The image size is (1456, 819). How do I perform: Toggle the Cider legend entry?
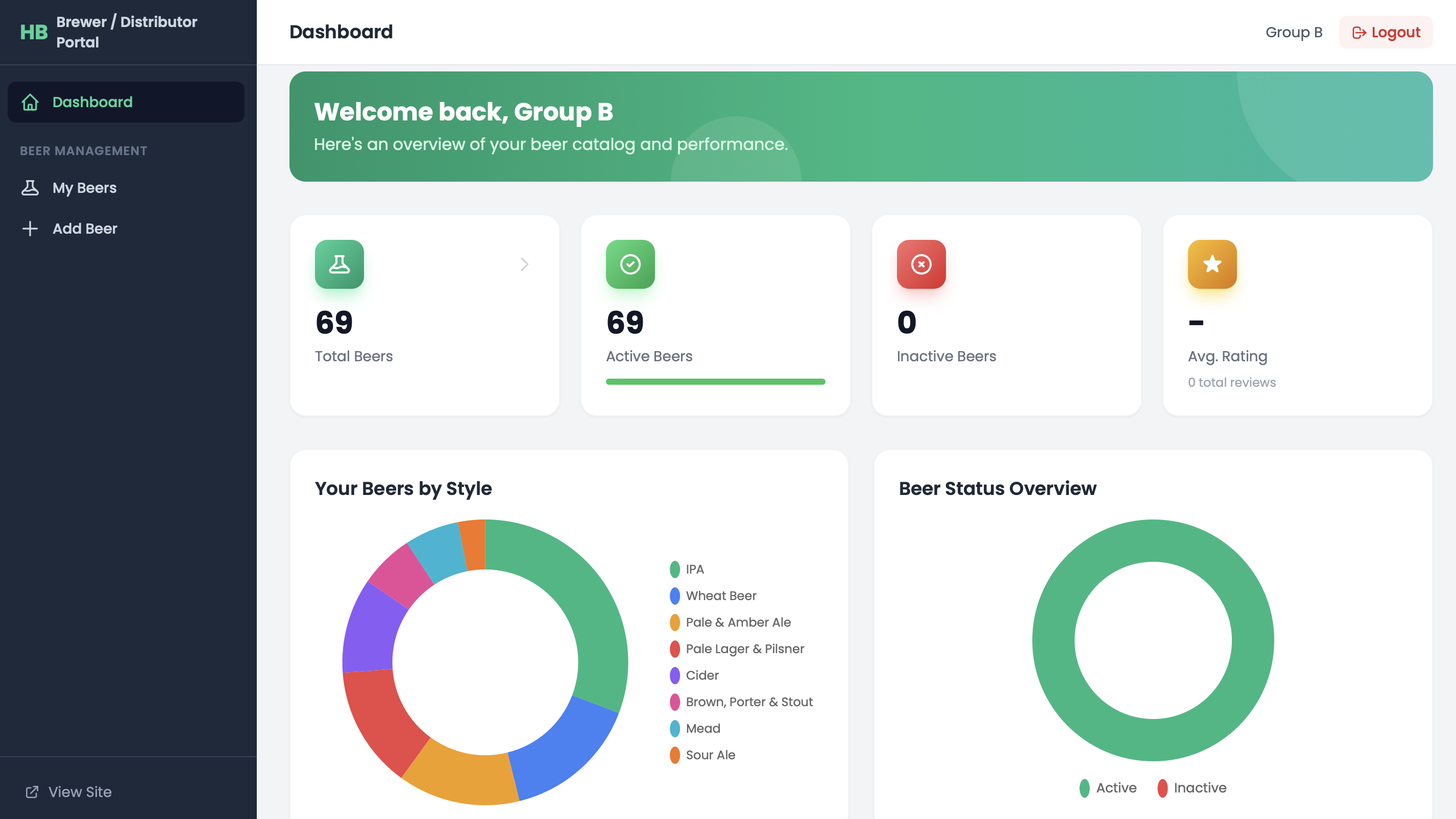click(x=694, y=676)
